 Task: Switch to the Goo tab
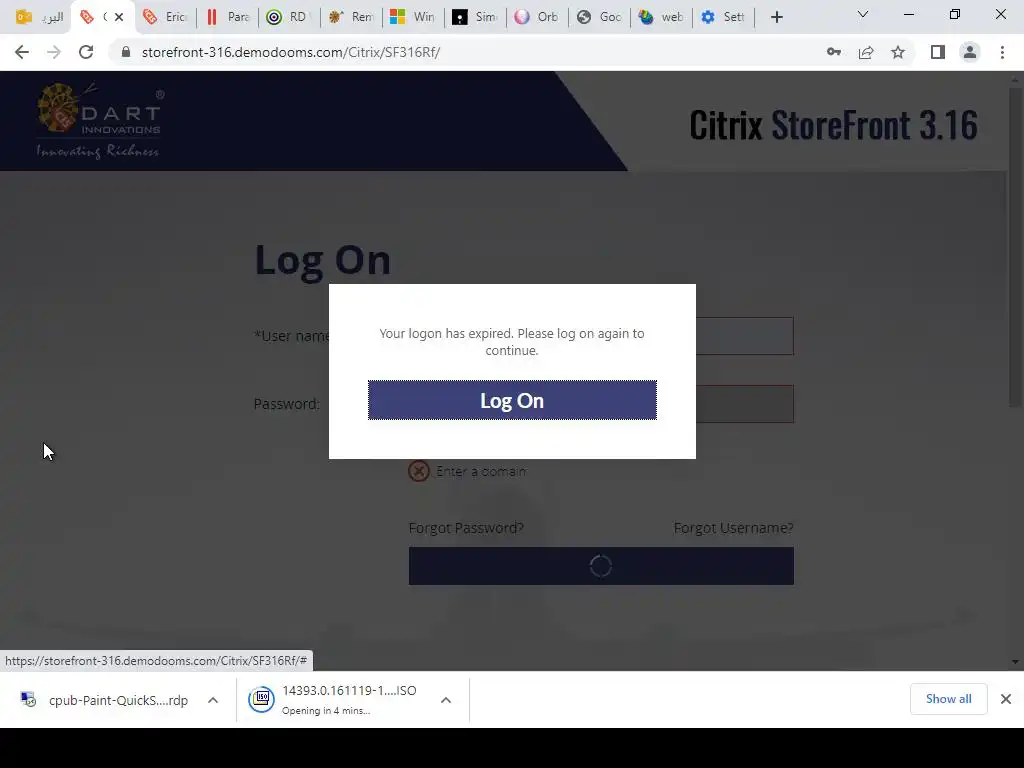click(x=599, y=17)
